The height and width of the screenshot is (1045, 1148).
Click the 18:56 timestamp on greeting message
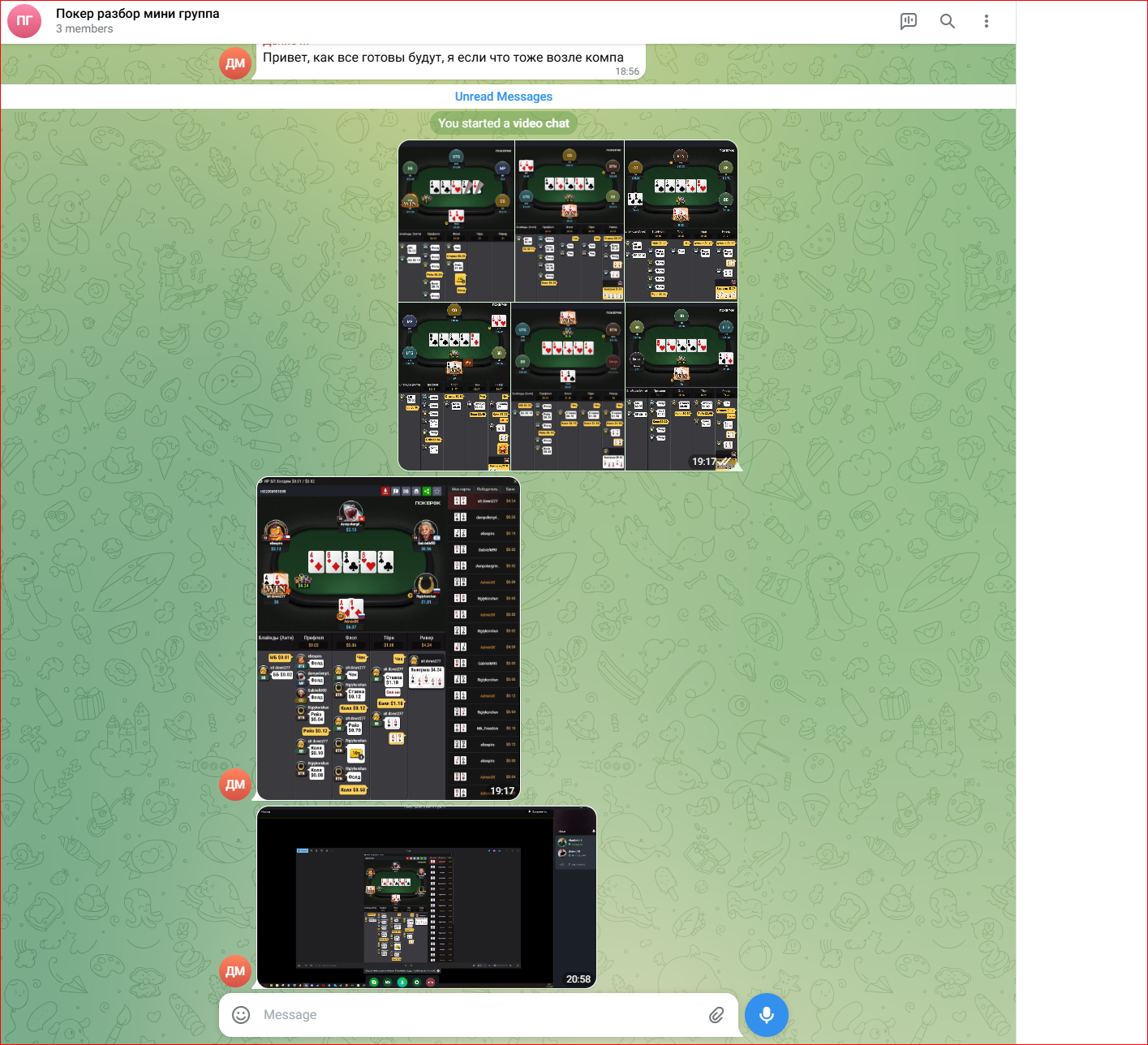coord(627,71)
